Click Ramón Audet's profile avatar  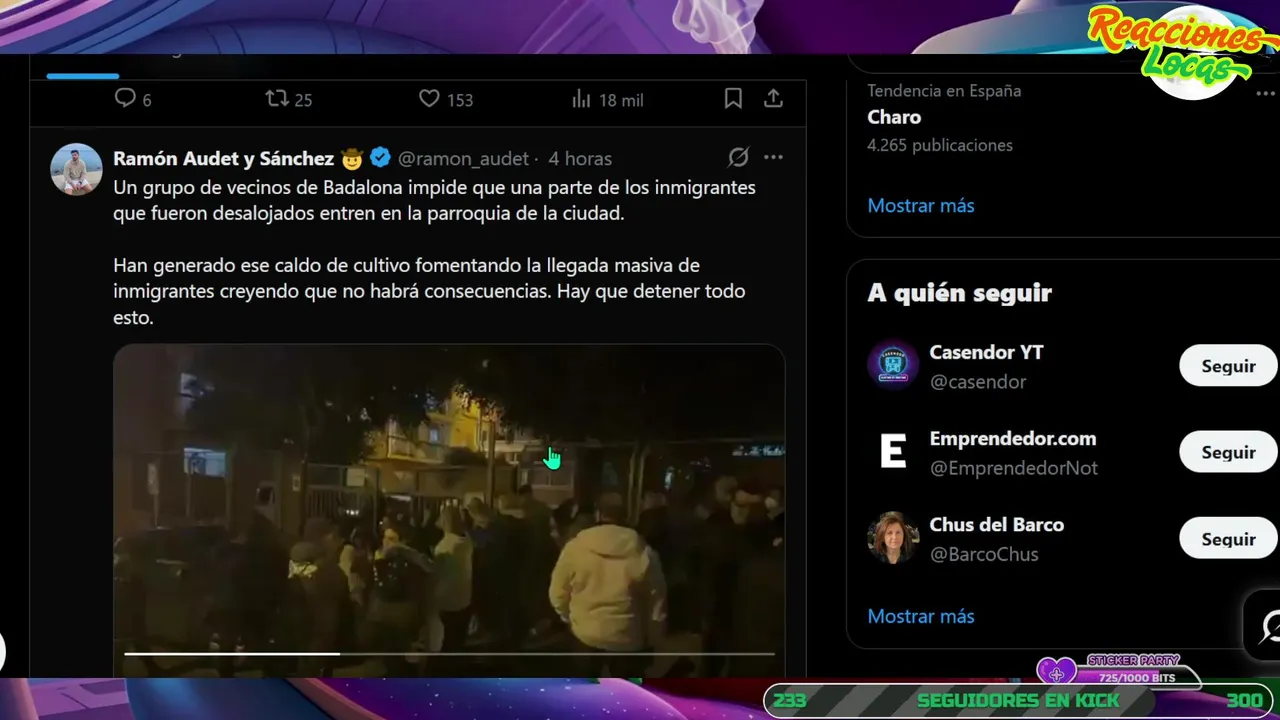(76, 169)
